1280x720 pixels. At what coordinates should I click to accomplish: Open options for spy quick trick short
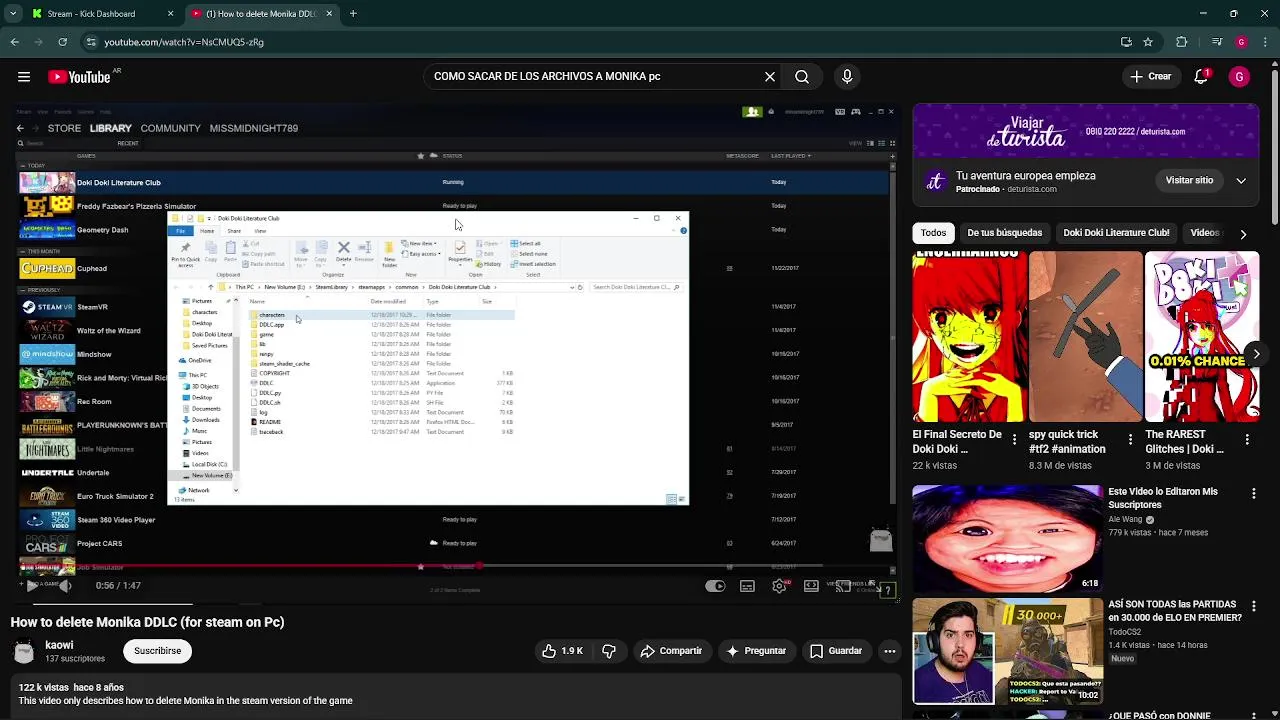[x=1131, y=440]
